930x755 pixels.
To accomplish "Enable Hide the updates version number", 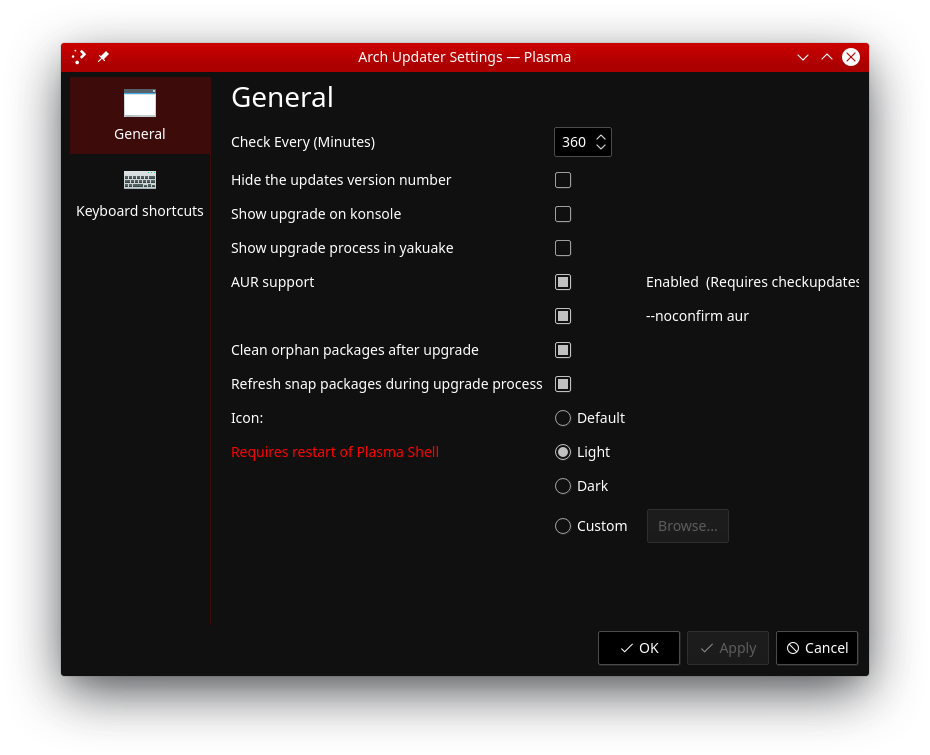I will tap(563, 180).
